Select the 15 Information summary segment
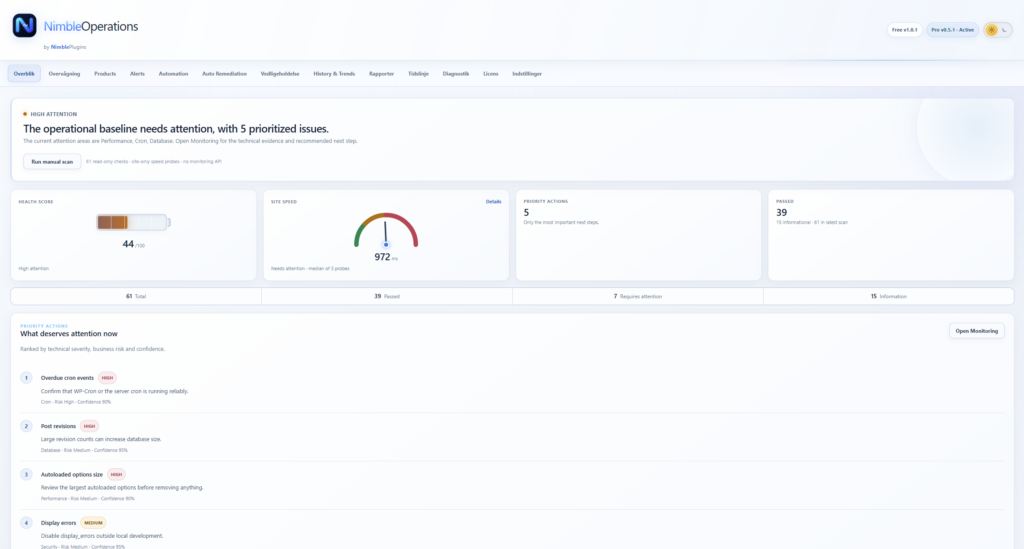The width and height of the screenshot is (1024, 549). [888, 296]
